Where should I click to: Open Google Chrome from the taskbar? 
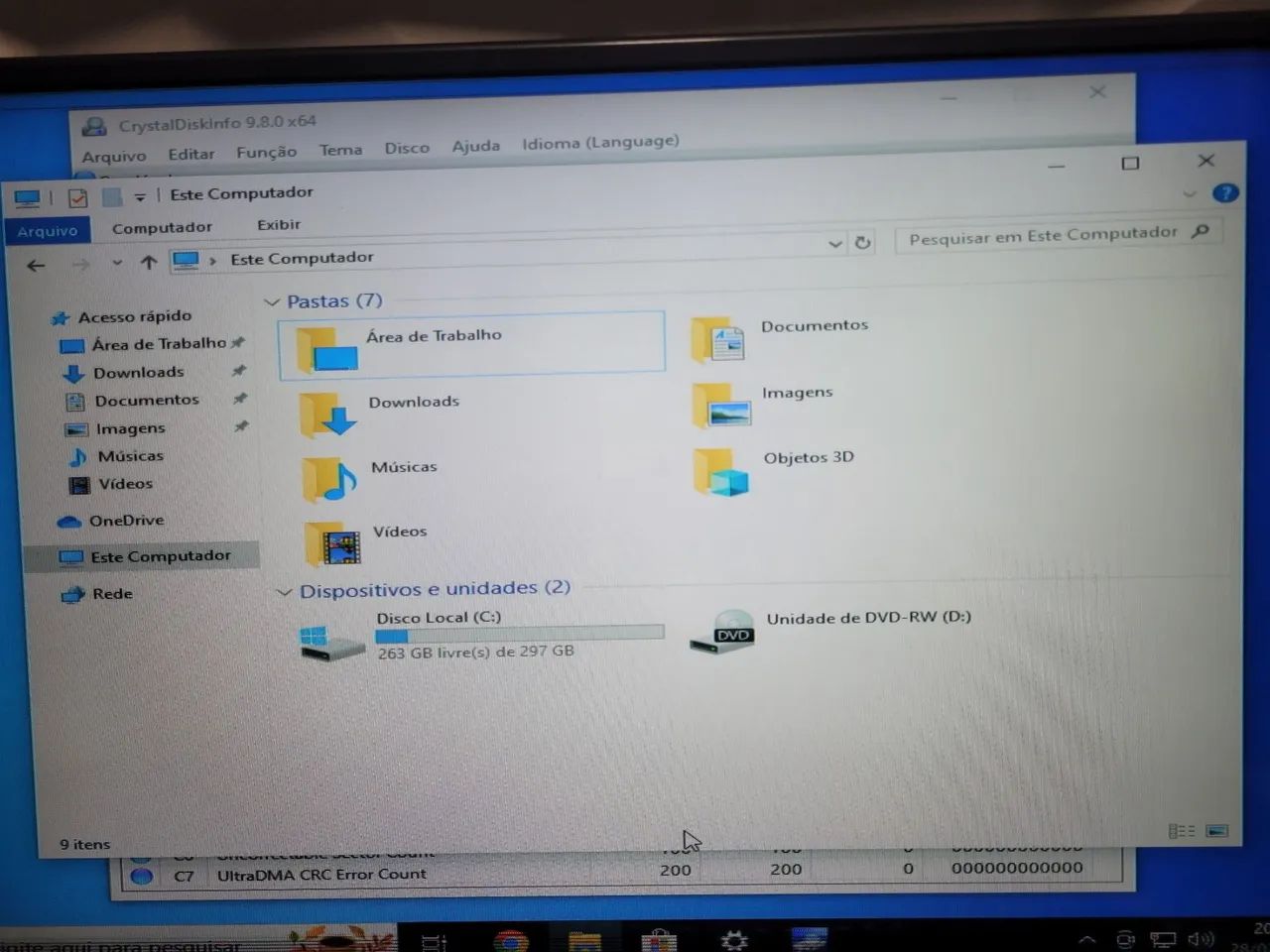tap(511, 941)
